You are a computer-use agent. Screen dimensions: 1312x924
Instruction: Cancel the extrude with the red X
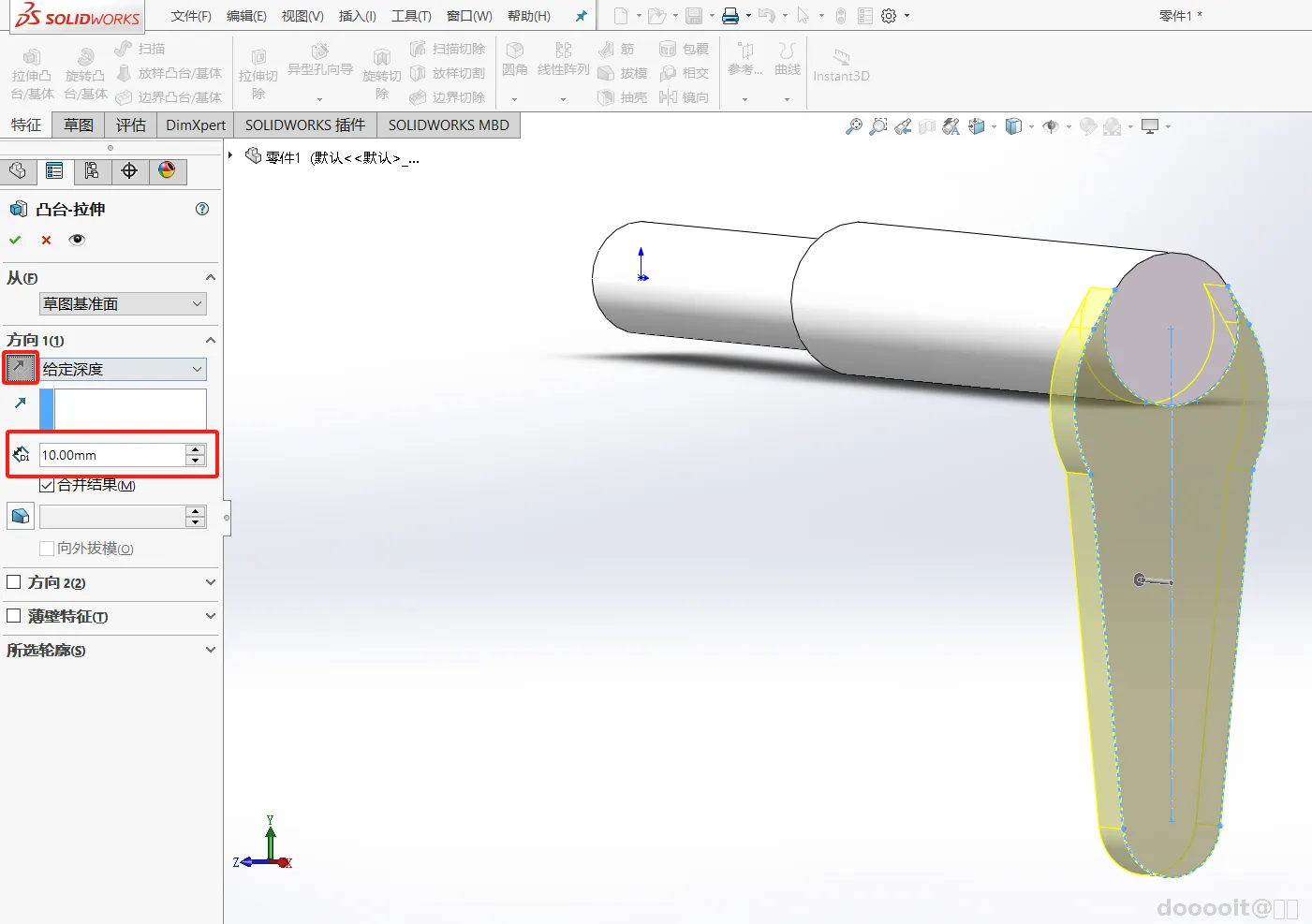tap(46, 240)
